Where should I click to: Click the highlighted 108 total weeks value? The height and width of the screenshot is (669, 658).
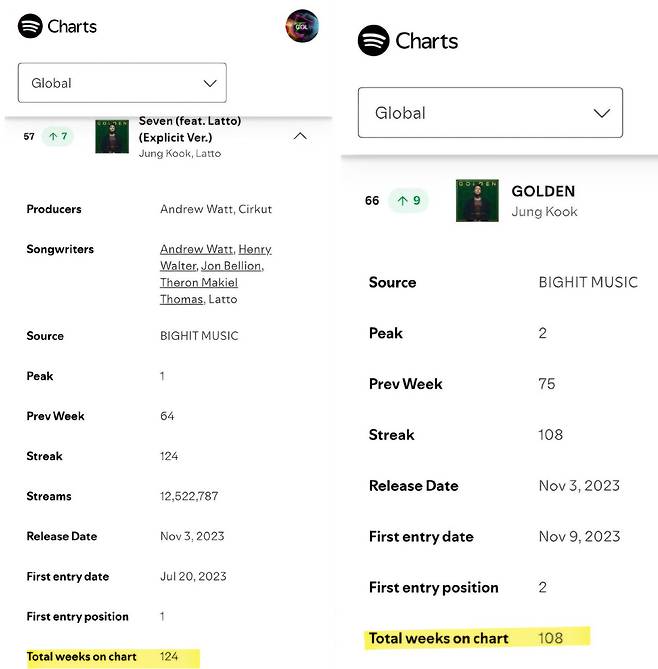pyautogui.click(x=550, y=638)
